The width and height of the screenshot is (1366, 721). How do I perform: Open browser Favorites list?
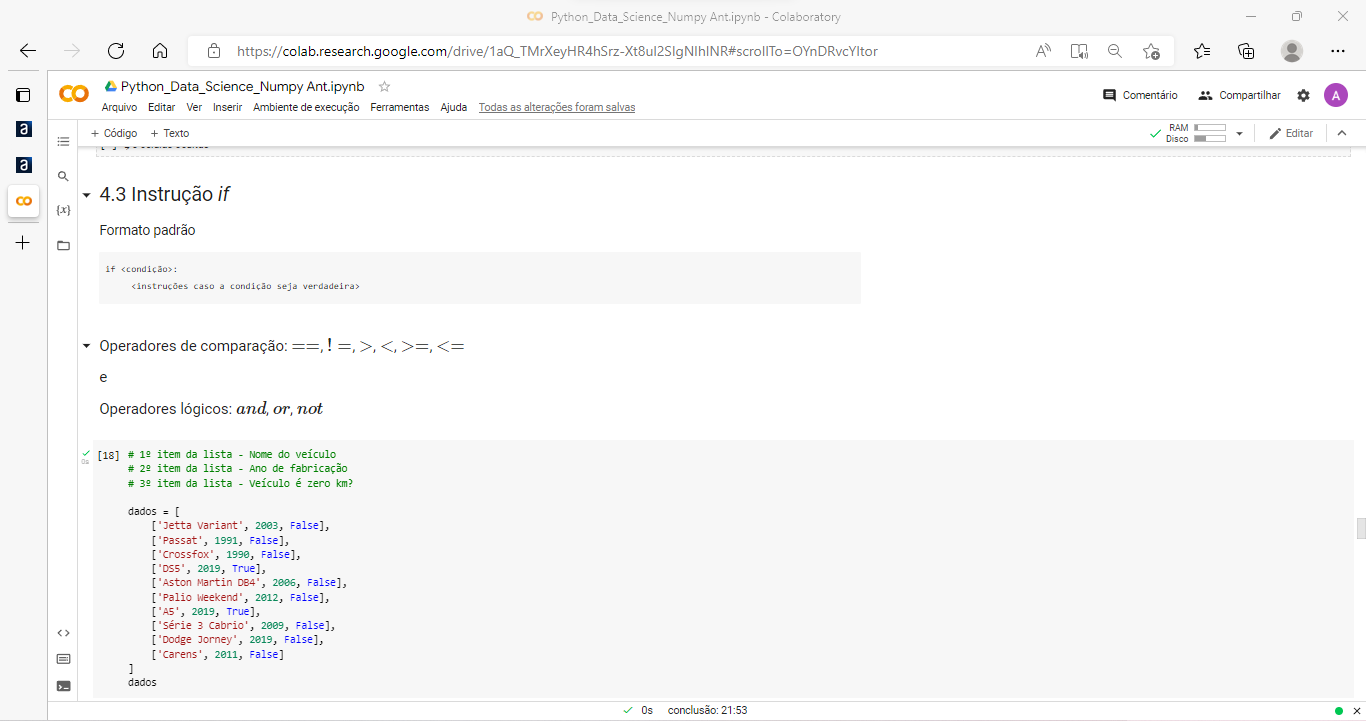(1202, 51)
